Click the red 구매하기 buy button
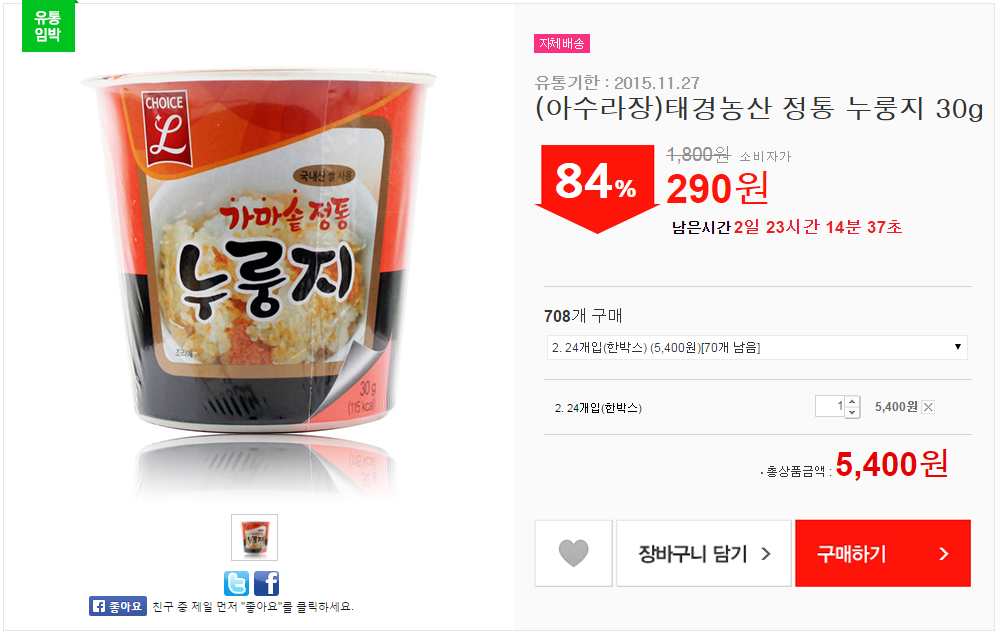 tap(883, 554)
